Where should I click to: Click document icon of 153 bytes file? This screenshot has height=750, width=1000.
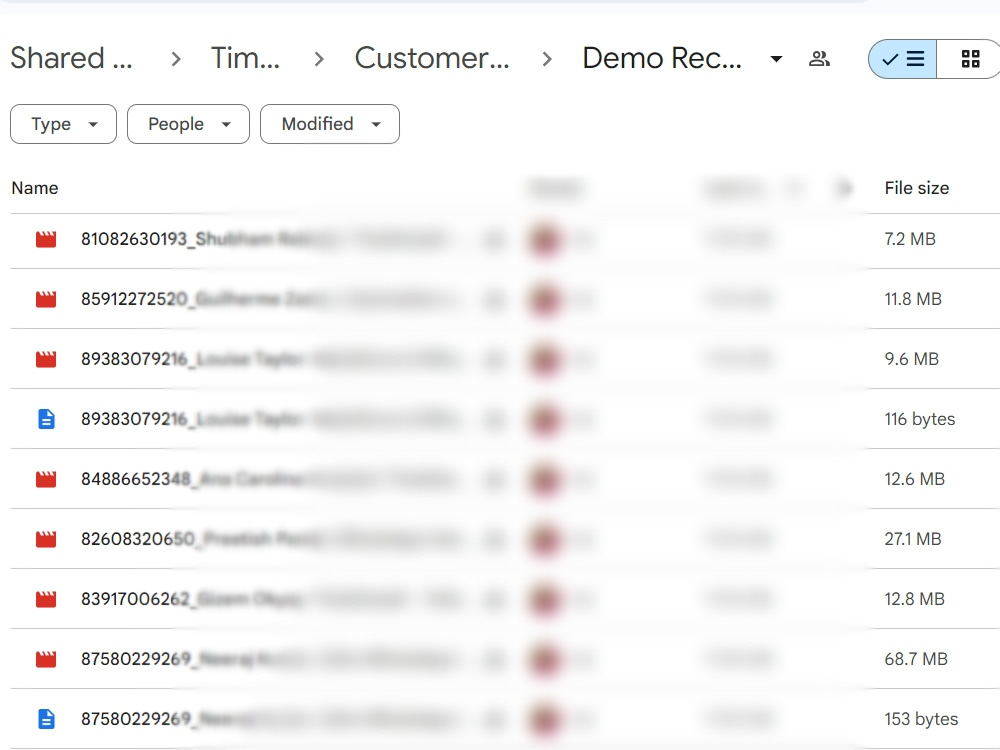click(46, 719)
